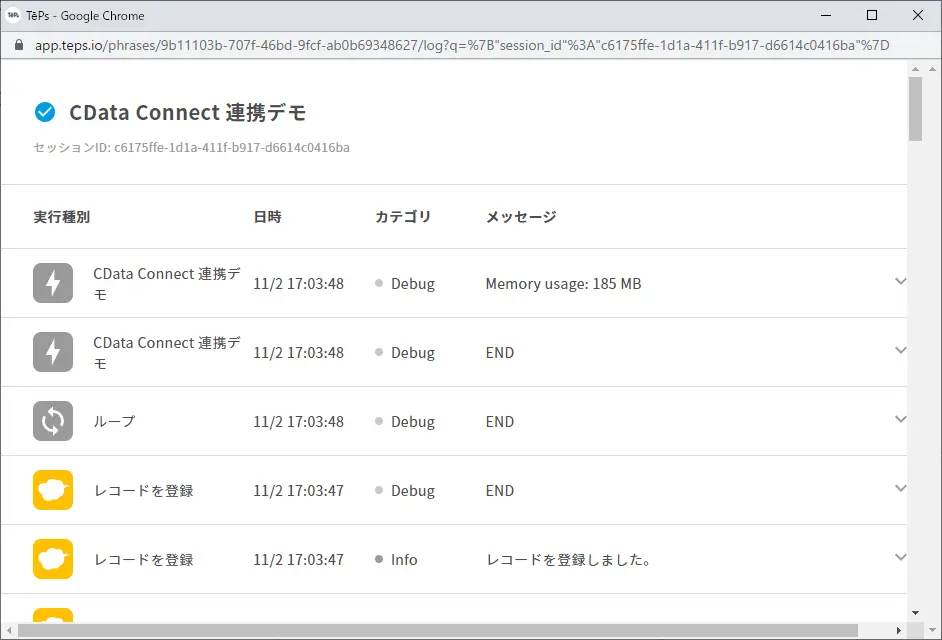942x640 pixels.
Task: Click lightning icon in Memory usage row
Action: point(53,283)
